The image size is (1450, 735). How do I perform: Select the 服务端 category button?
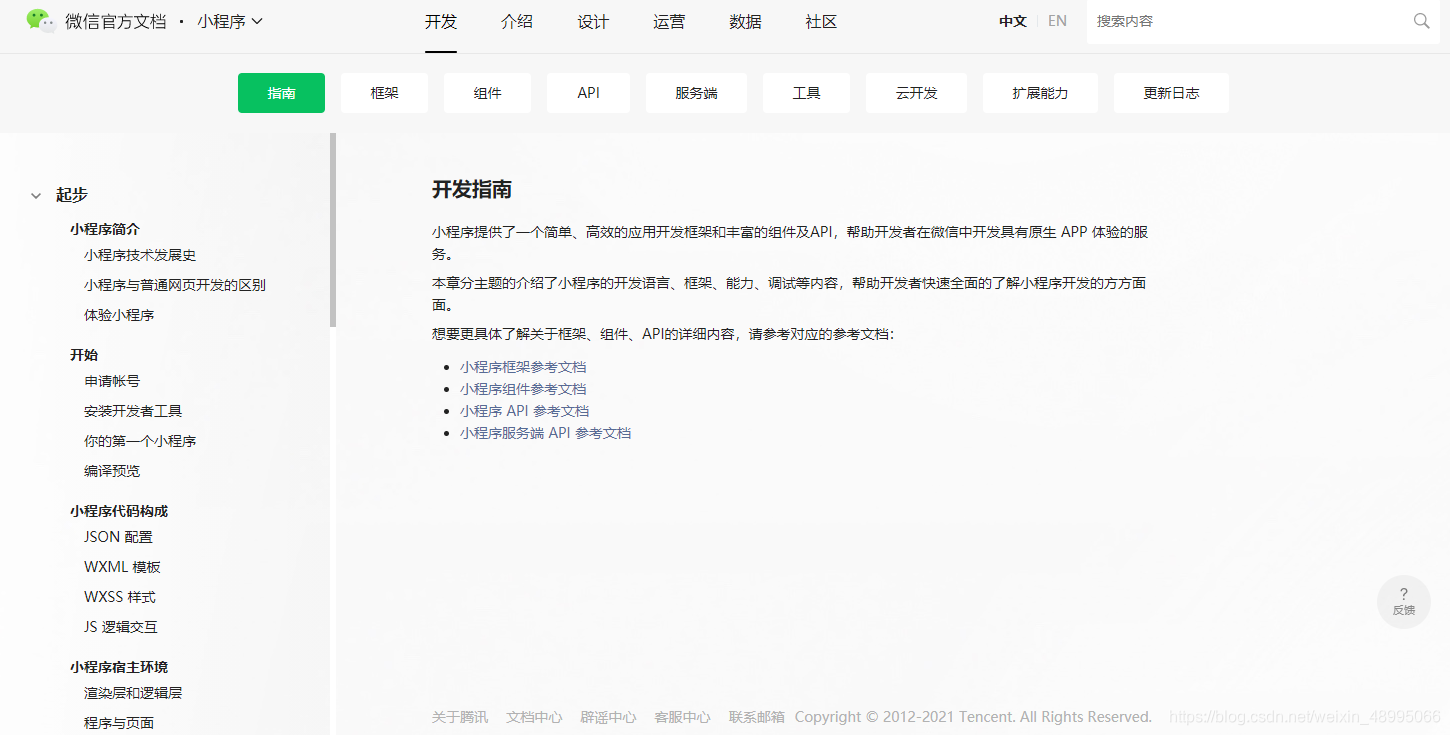[x=696, y=93]
